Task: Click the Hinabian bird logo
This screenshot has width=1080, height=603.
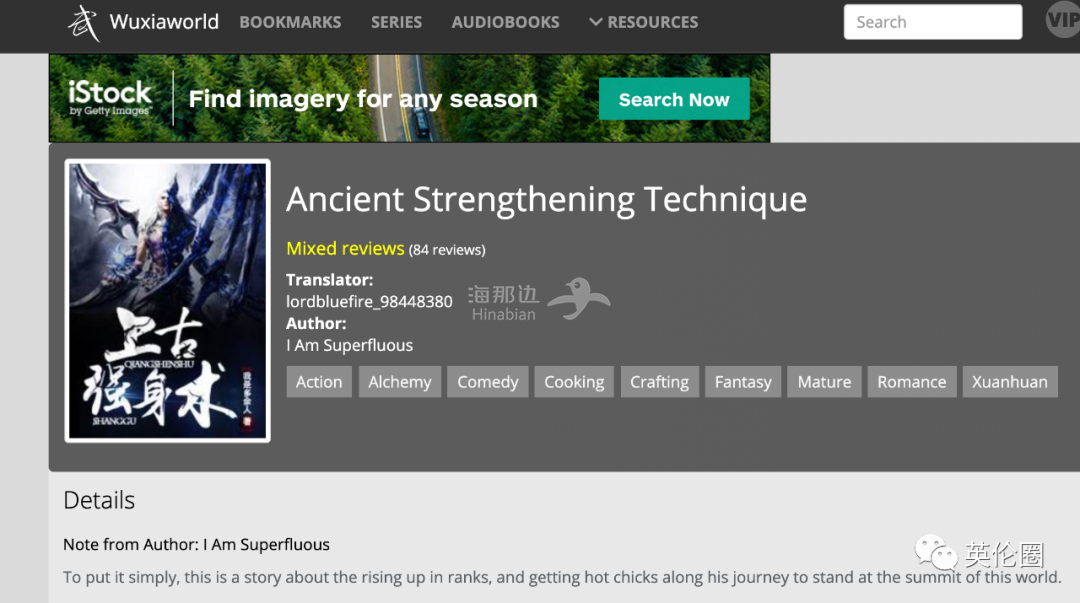Action: 578,299
